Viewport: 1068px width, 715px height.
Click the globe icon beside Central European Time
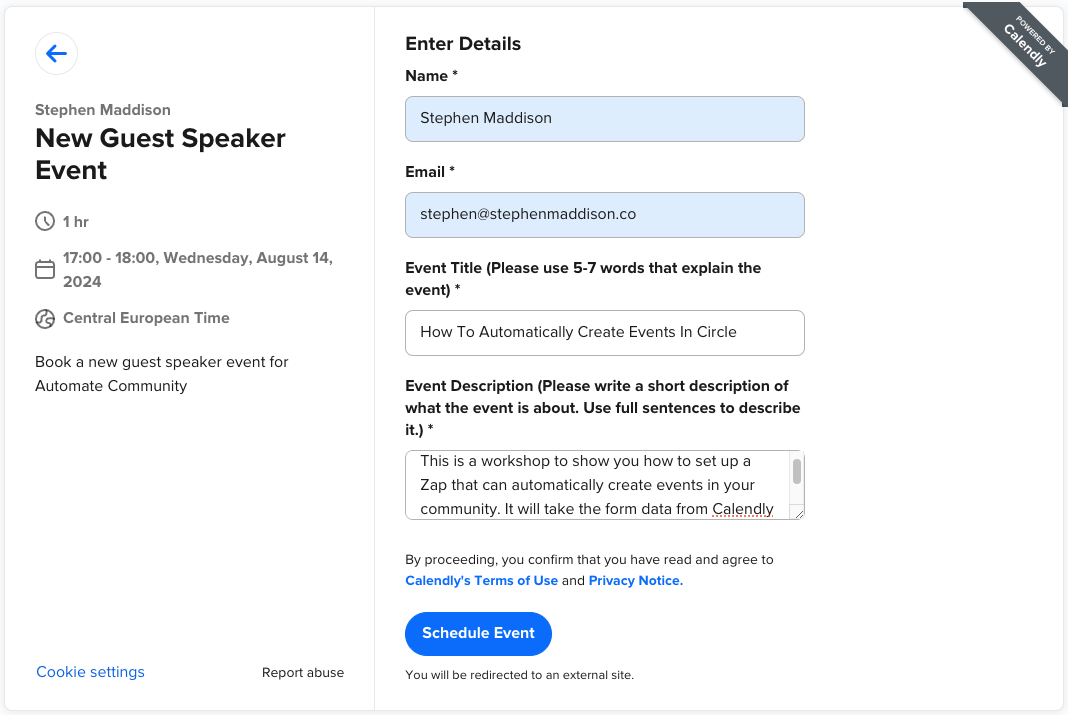click(45, 319)
